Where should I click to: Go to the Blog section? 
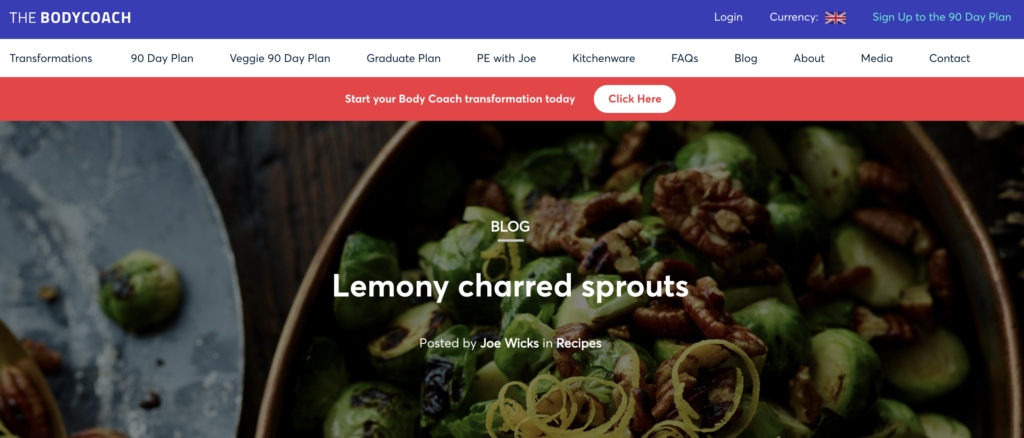(x=746, y=58)
